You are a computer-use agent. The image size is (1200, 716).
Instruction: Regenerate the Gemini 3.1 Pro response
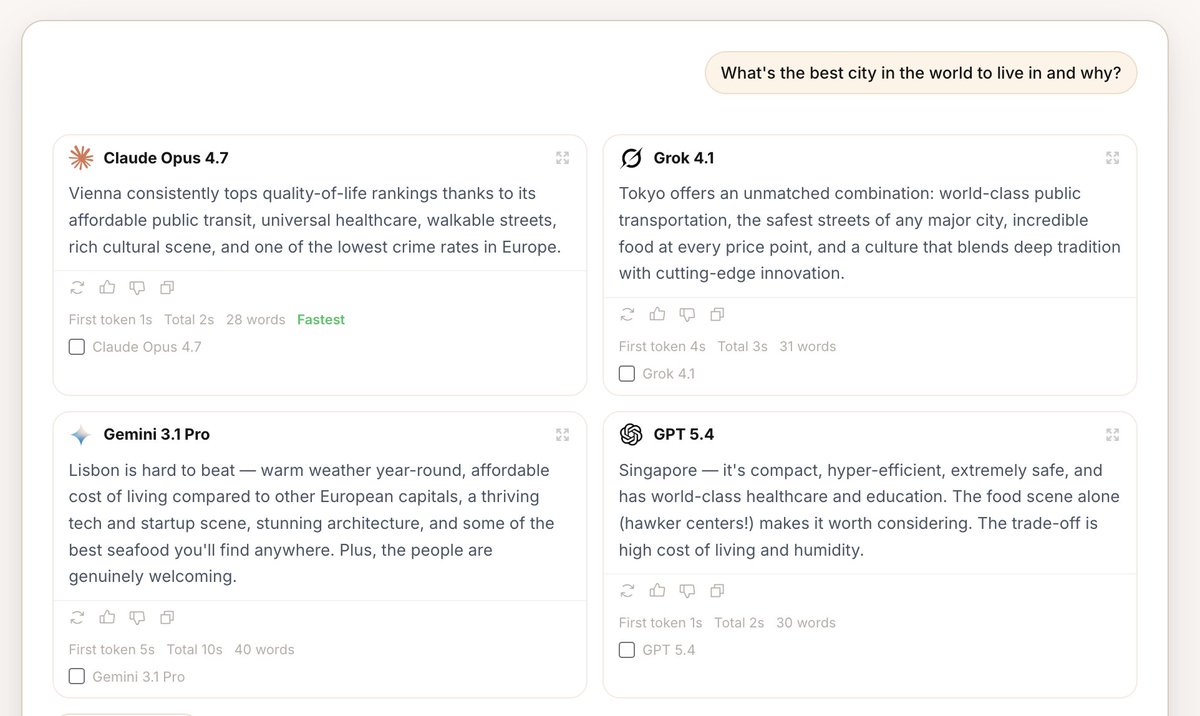[x=77, y=617]
